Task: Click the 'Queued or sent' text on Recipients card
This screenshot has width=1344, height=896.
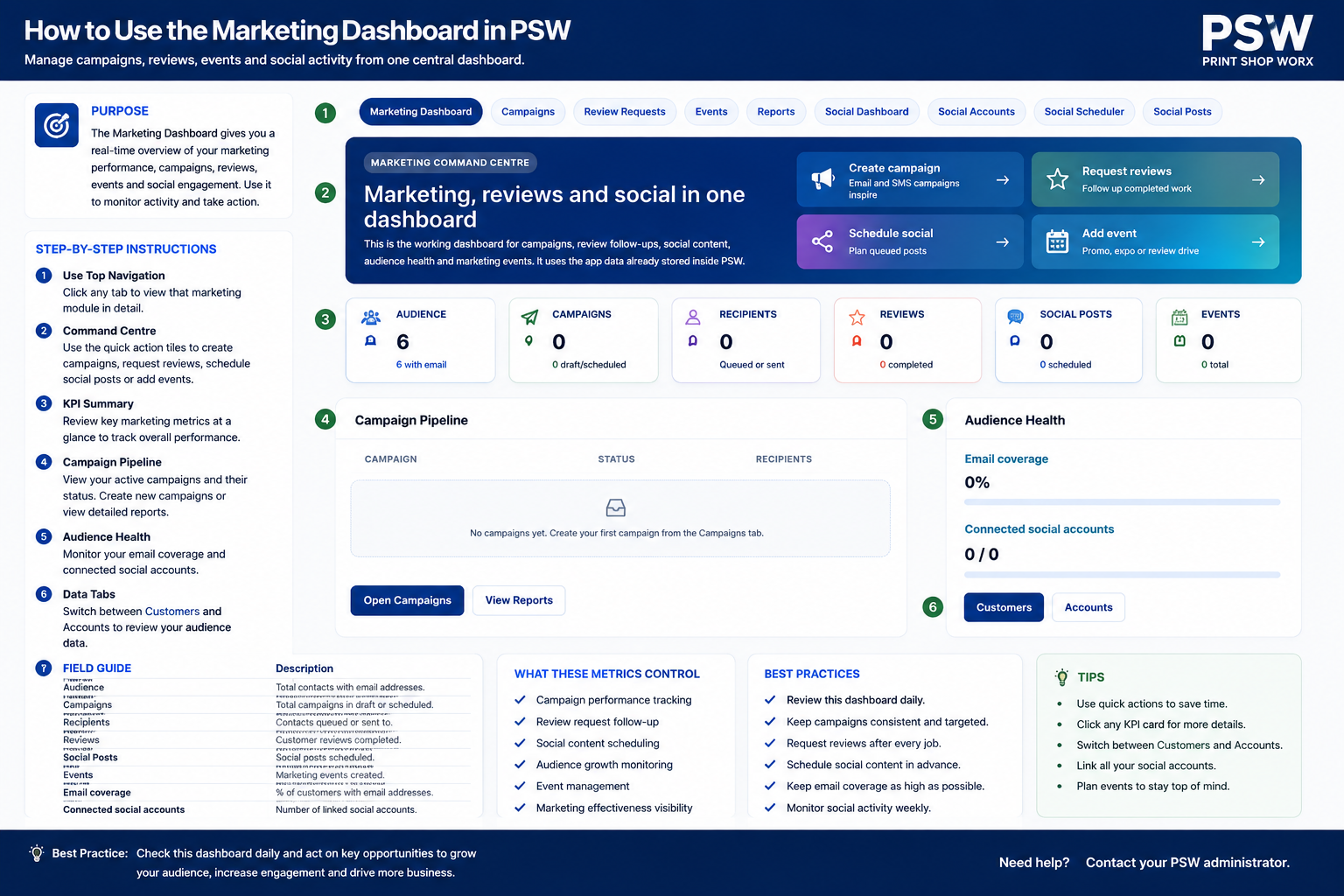Action: point(752,365)
